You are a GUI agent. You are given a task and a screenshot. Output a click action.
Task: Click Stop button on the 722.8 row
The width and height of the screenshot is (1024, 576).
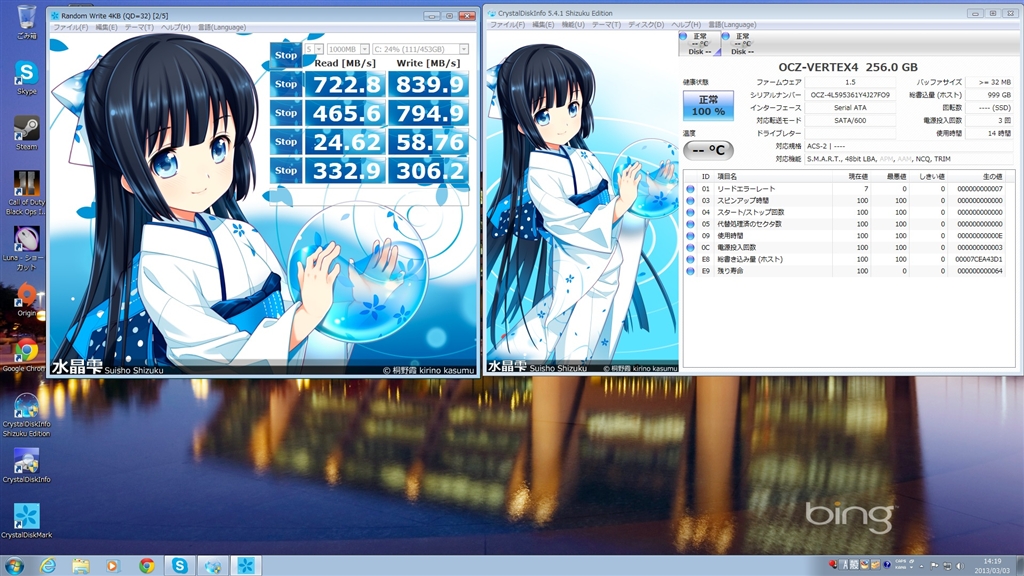285,84
